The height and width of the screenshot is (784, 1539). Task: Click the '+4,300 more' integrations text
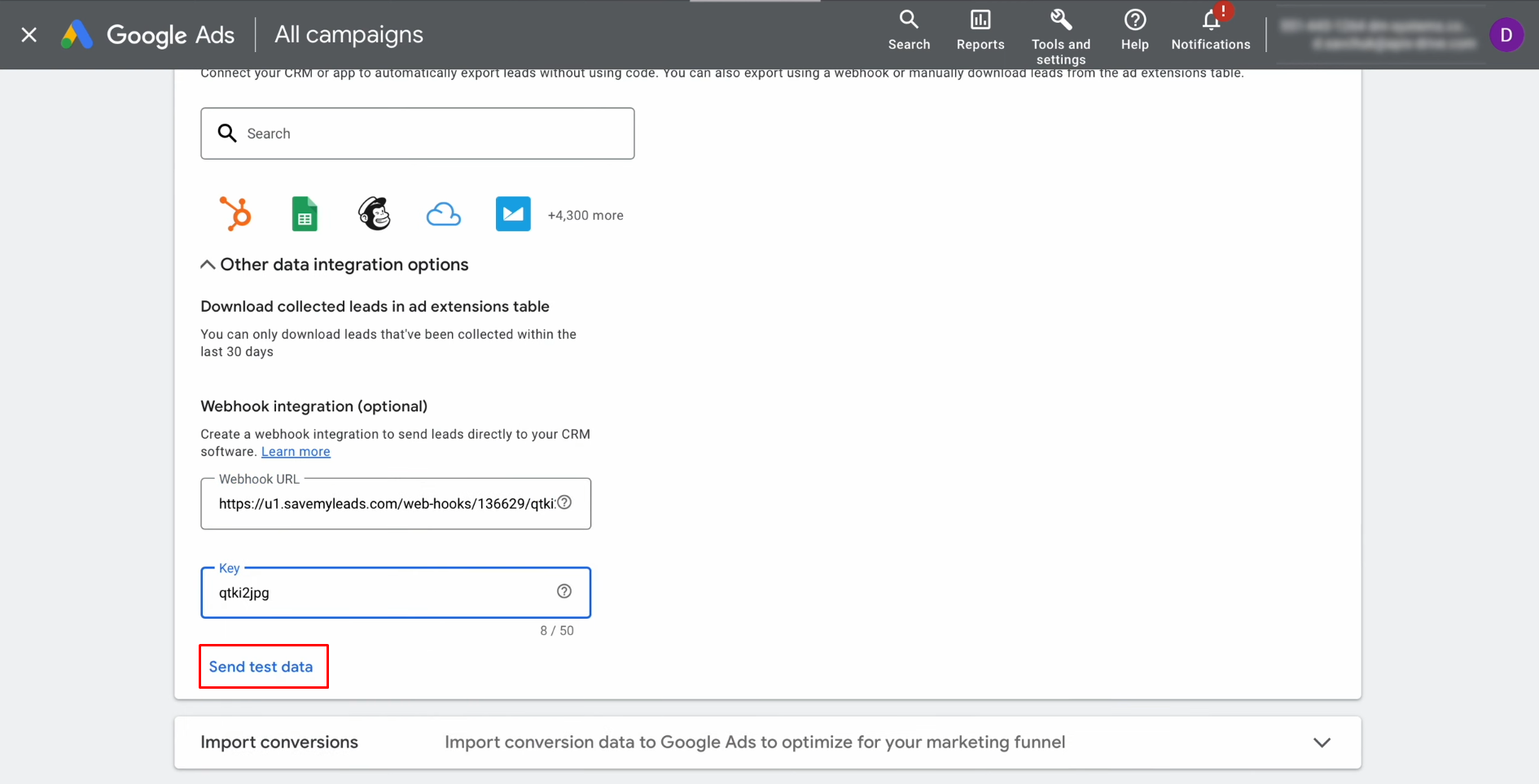click(585, 216)
